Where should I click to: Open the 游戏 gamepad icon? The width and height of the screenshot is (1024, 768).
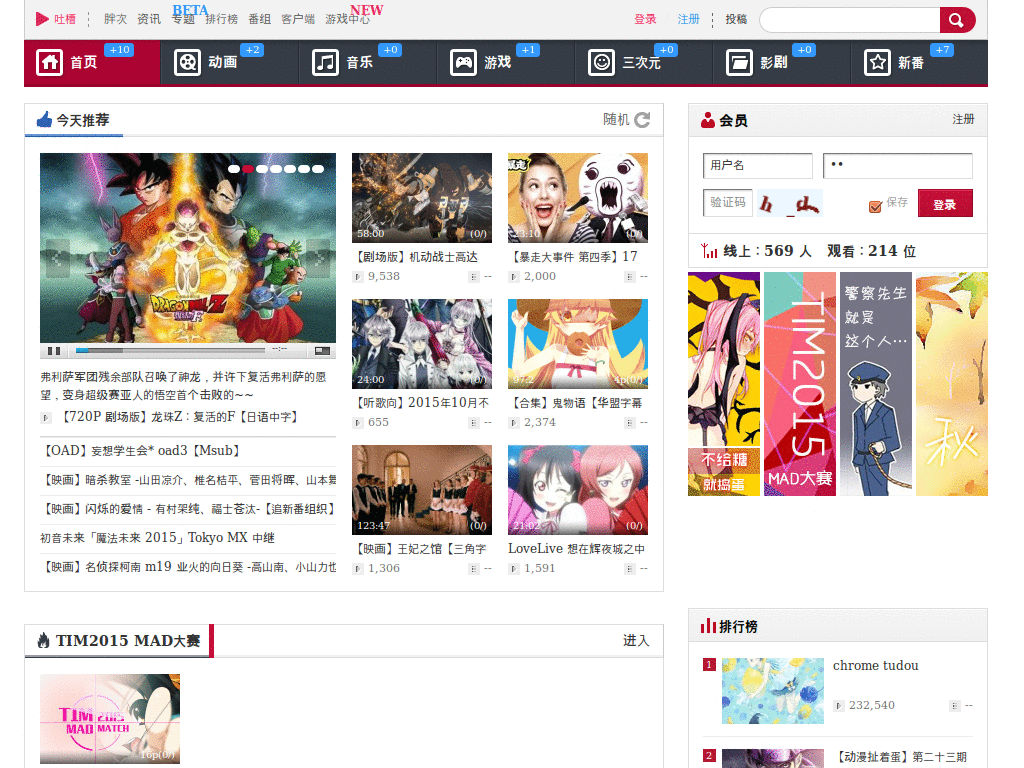point(464,63)
